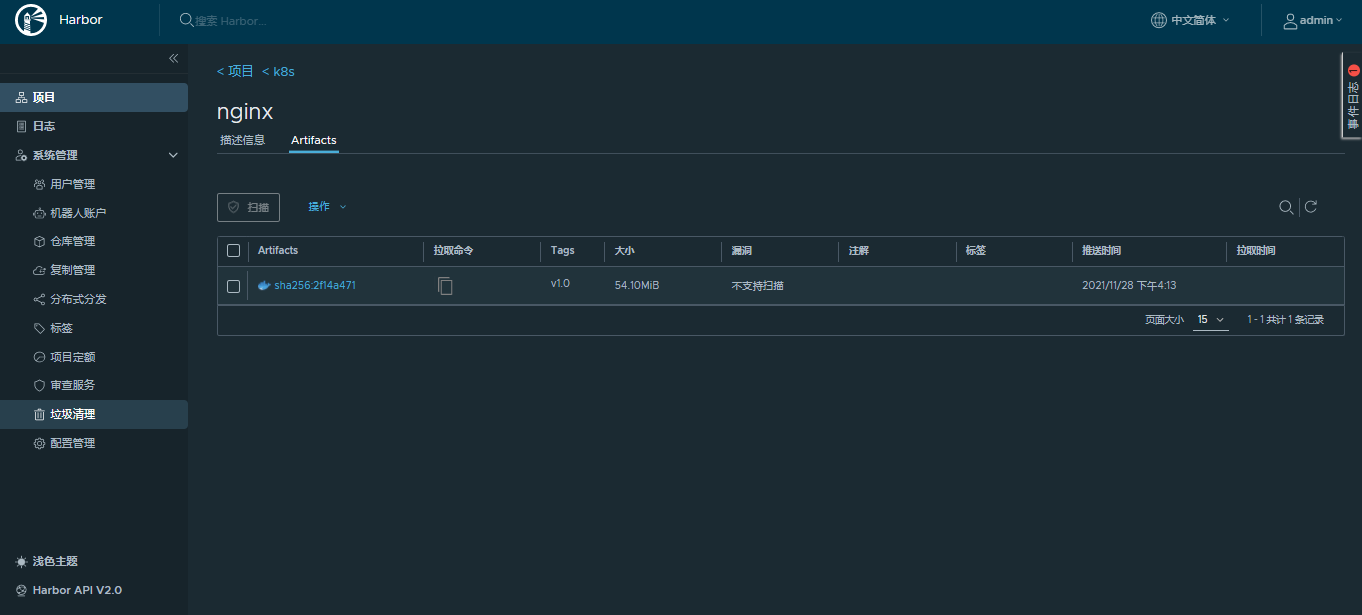Click the 2021/11/28 下午4:13 push time

click(1129, 285)
